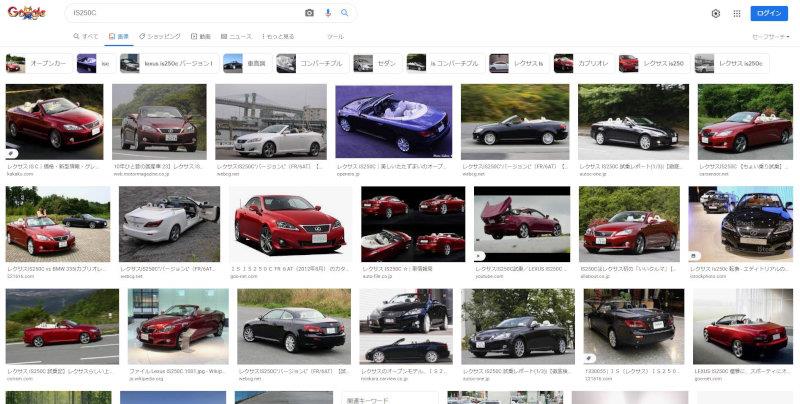Click the kakaku.com source link
This screenshot has height=404, width=800.
[20, 174]
